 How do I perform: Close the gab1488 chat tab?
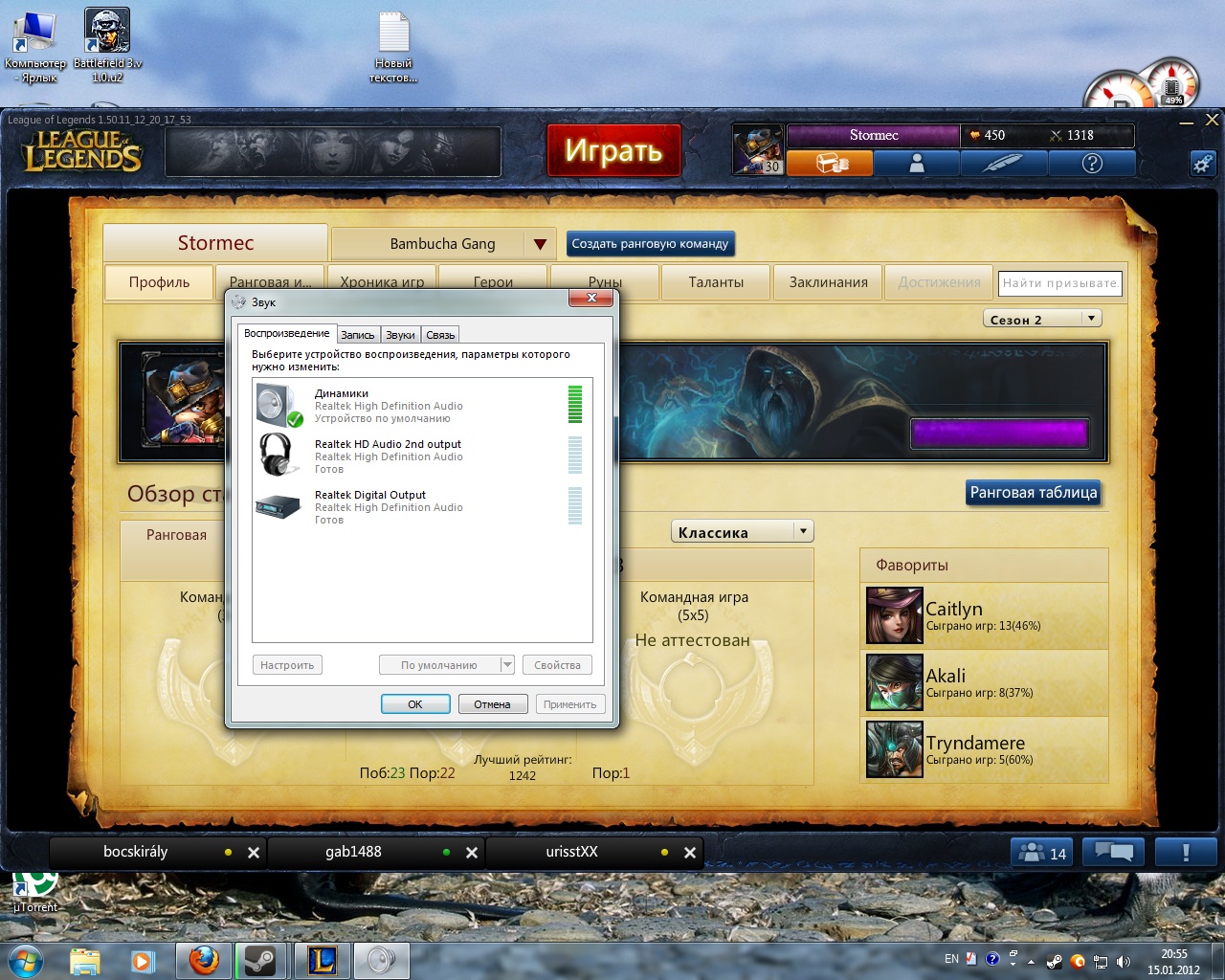(472, 853)
